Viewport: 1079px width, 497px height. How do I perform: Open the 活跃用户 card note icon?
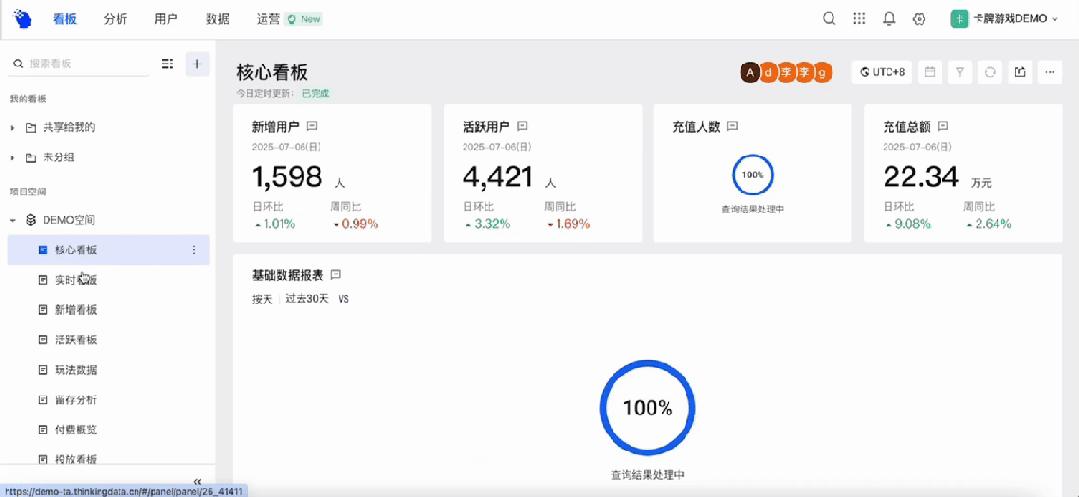522,126
